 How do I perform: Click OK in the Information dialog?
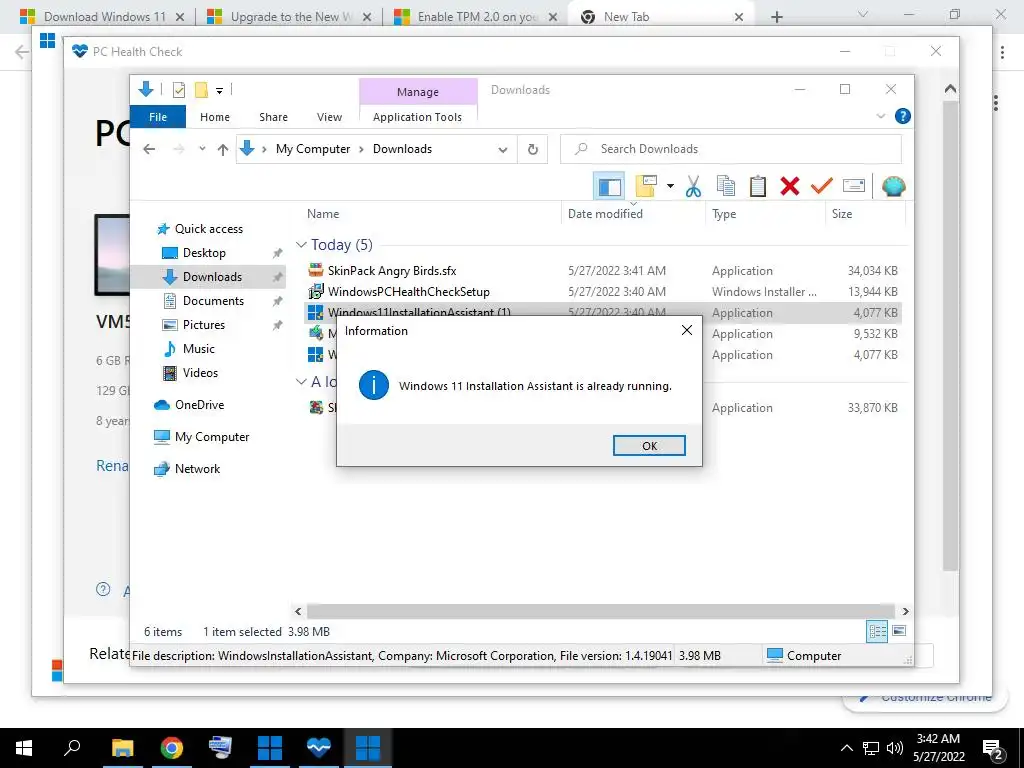648,445
